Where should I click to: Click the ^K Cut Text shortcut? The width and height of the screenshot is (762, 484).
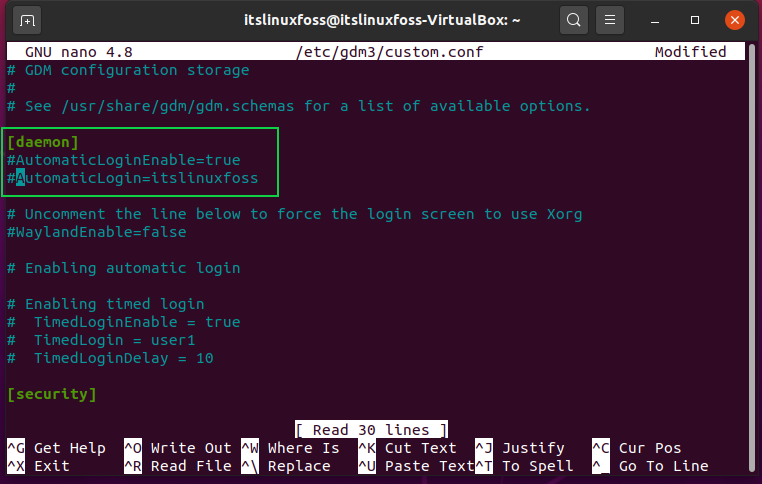pyautogui.click(x=407, y=448)
